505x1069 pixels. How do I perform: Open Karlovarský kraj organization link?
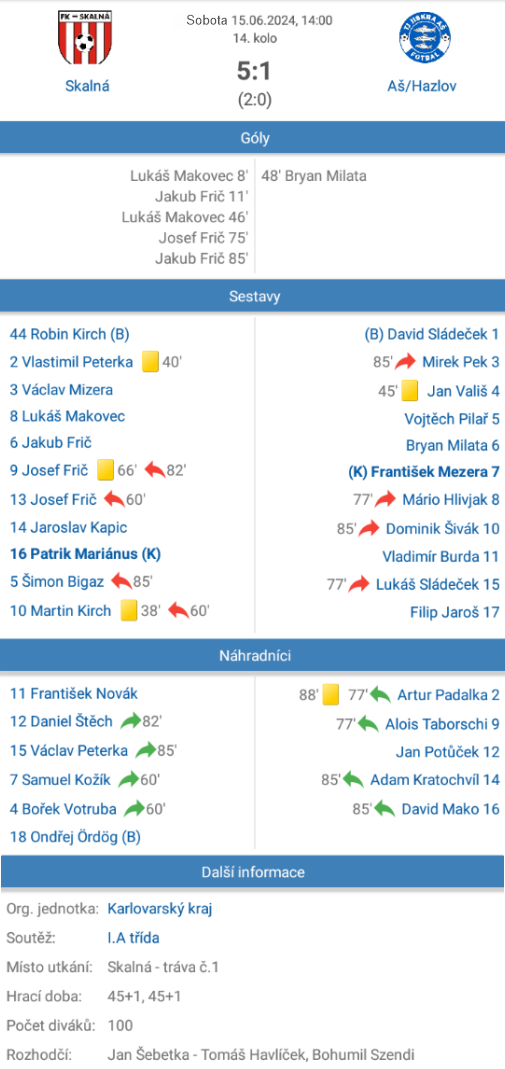pyautogui.click(x=159, y=909)
